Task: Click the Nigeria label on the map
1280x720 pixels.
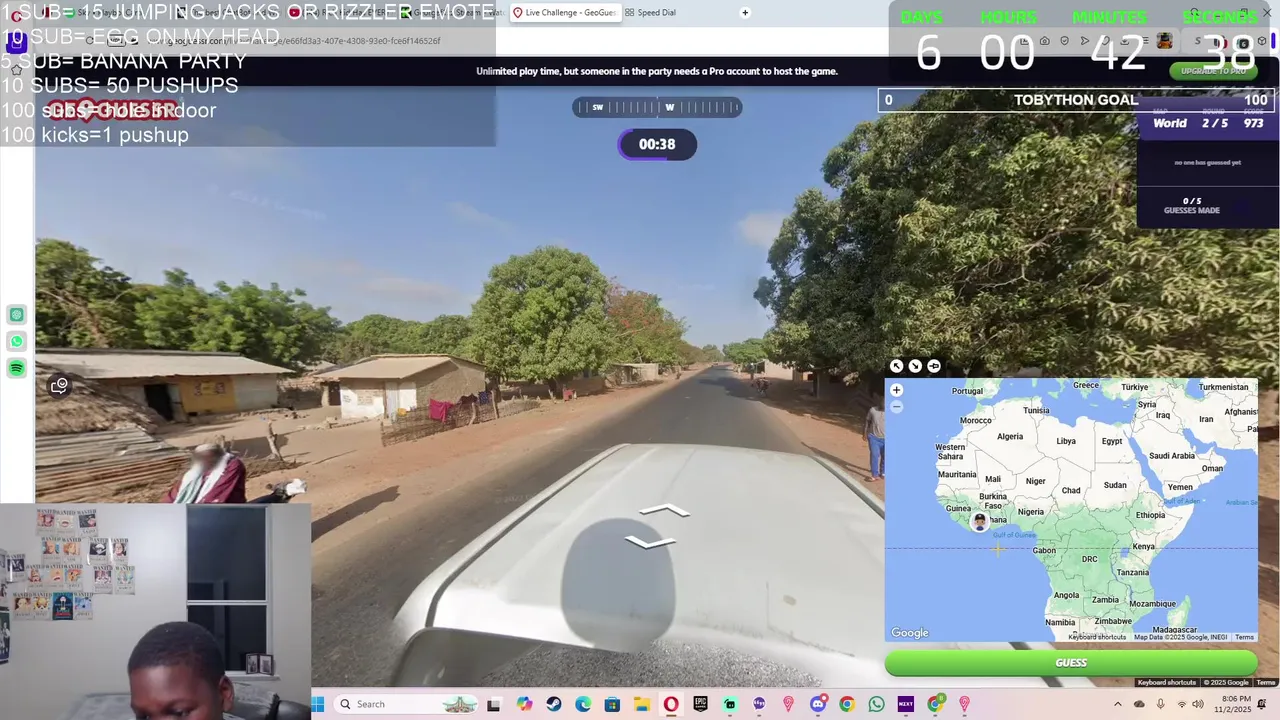Action: click(1030, 512)
